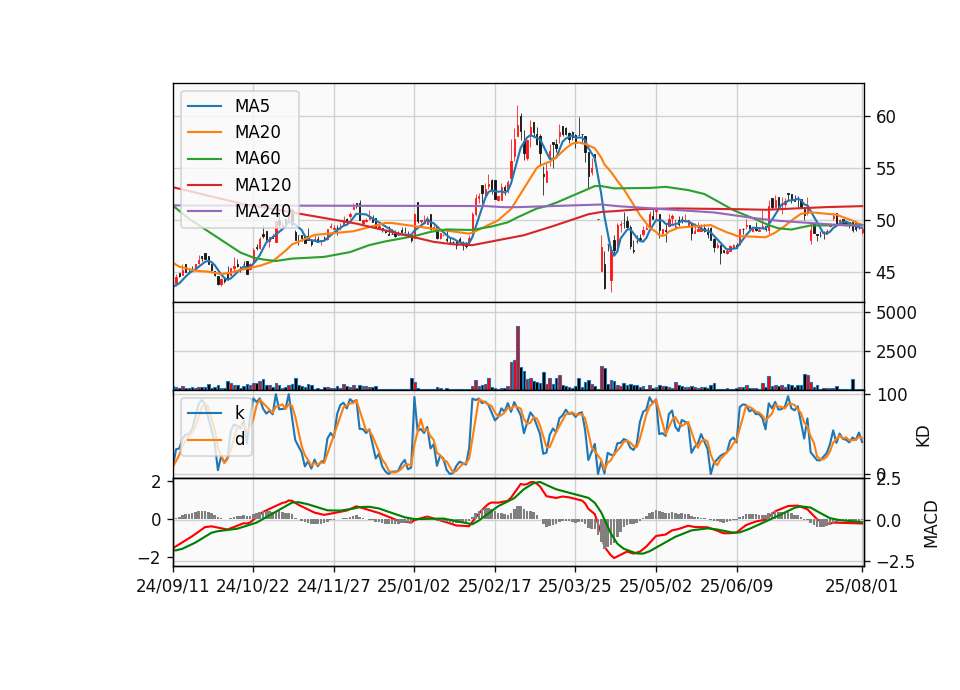The height and width of the screenshot is (690, 960).
Task: Click the k label in KD legend
Action: coord(239,413)
